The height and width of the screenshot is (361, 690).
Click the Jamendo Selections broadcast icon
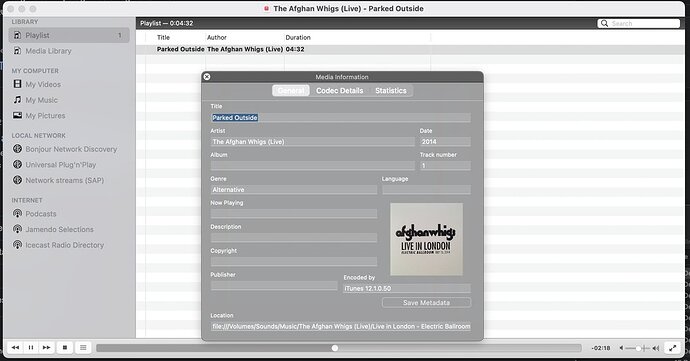(x=17, y=229)
